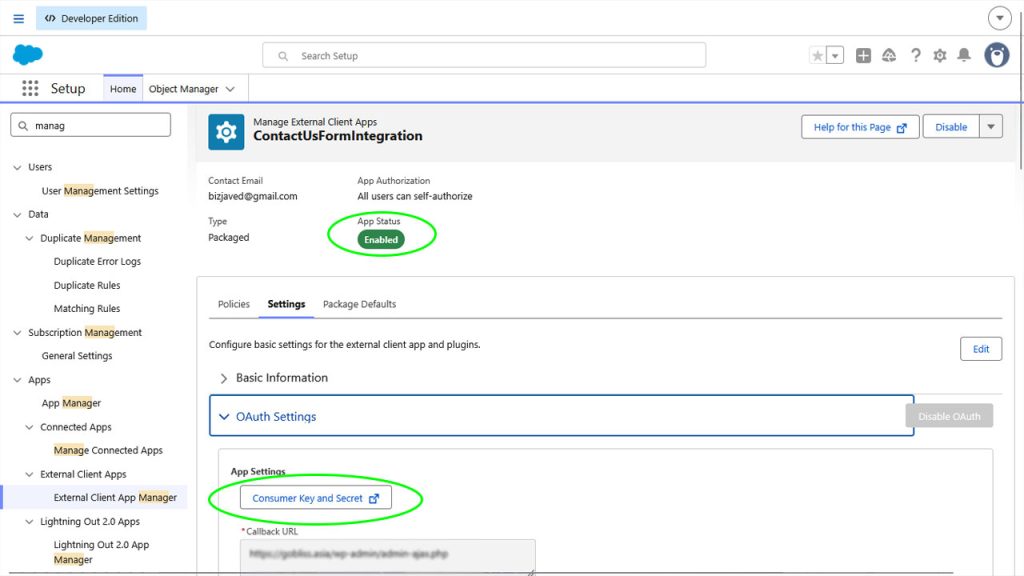Click the circled dropdown arrow at top right

coord(999,18)
